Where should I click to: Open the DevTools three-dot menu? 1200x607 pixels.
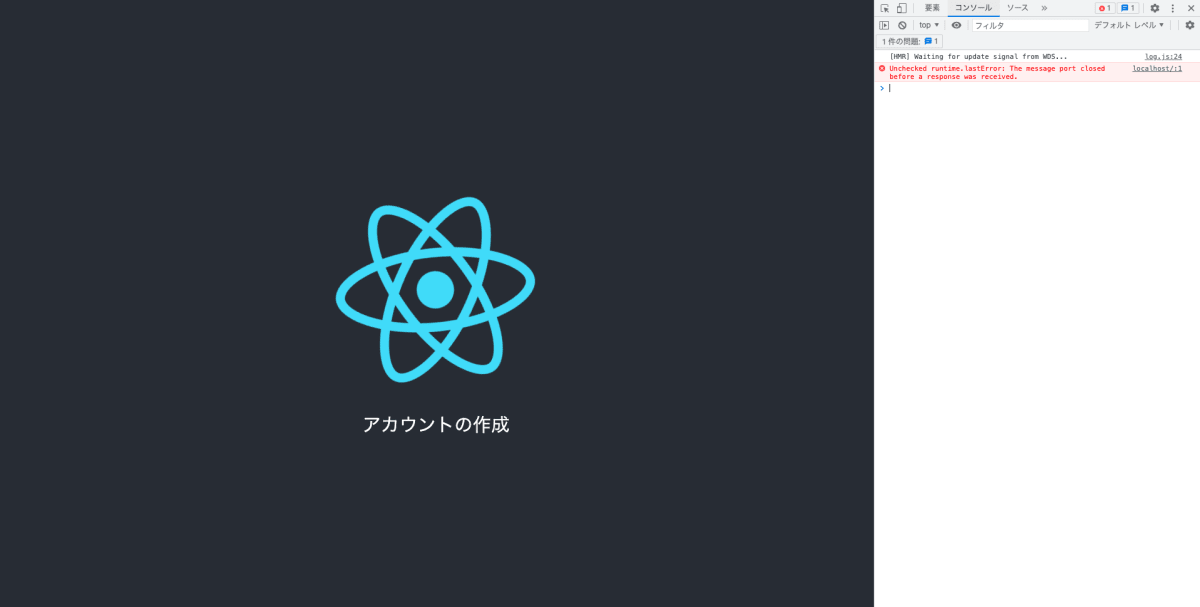[x=1173, y=8]
